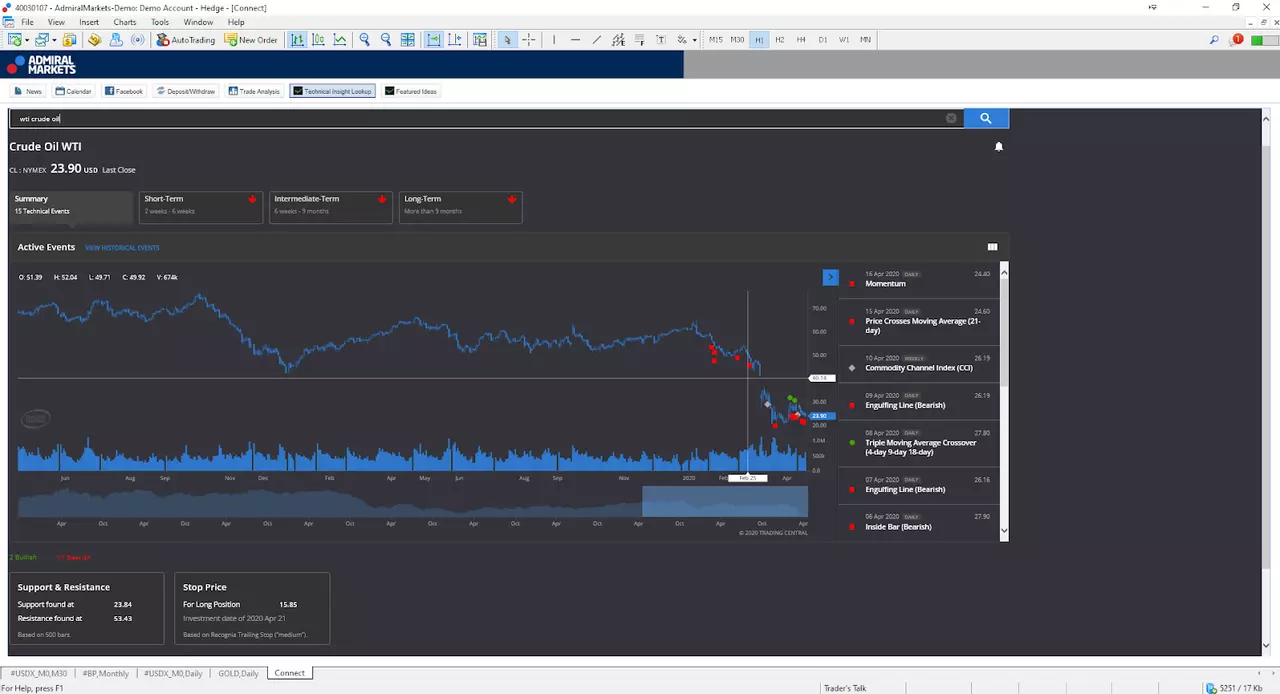Click the News button
Image resolution: width=1280 pixels, height=694 pixels.
coord(28,91)
